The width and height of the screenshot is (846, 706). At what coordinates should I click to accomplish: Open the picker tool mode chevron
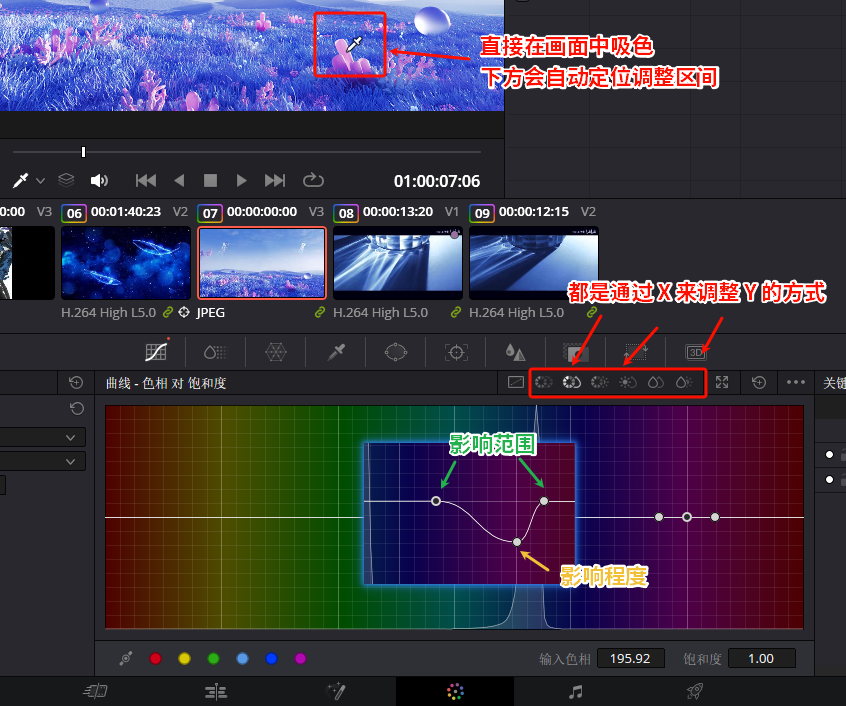pyautogui.click(x=40, y=181)
